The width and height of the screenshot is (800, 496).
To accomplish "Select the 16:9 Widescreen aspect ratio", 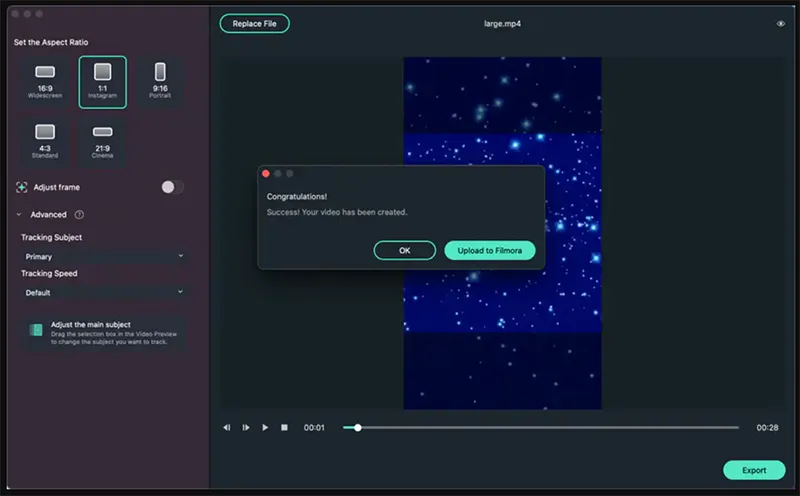I will [x=45, y=81].
